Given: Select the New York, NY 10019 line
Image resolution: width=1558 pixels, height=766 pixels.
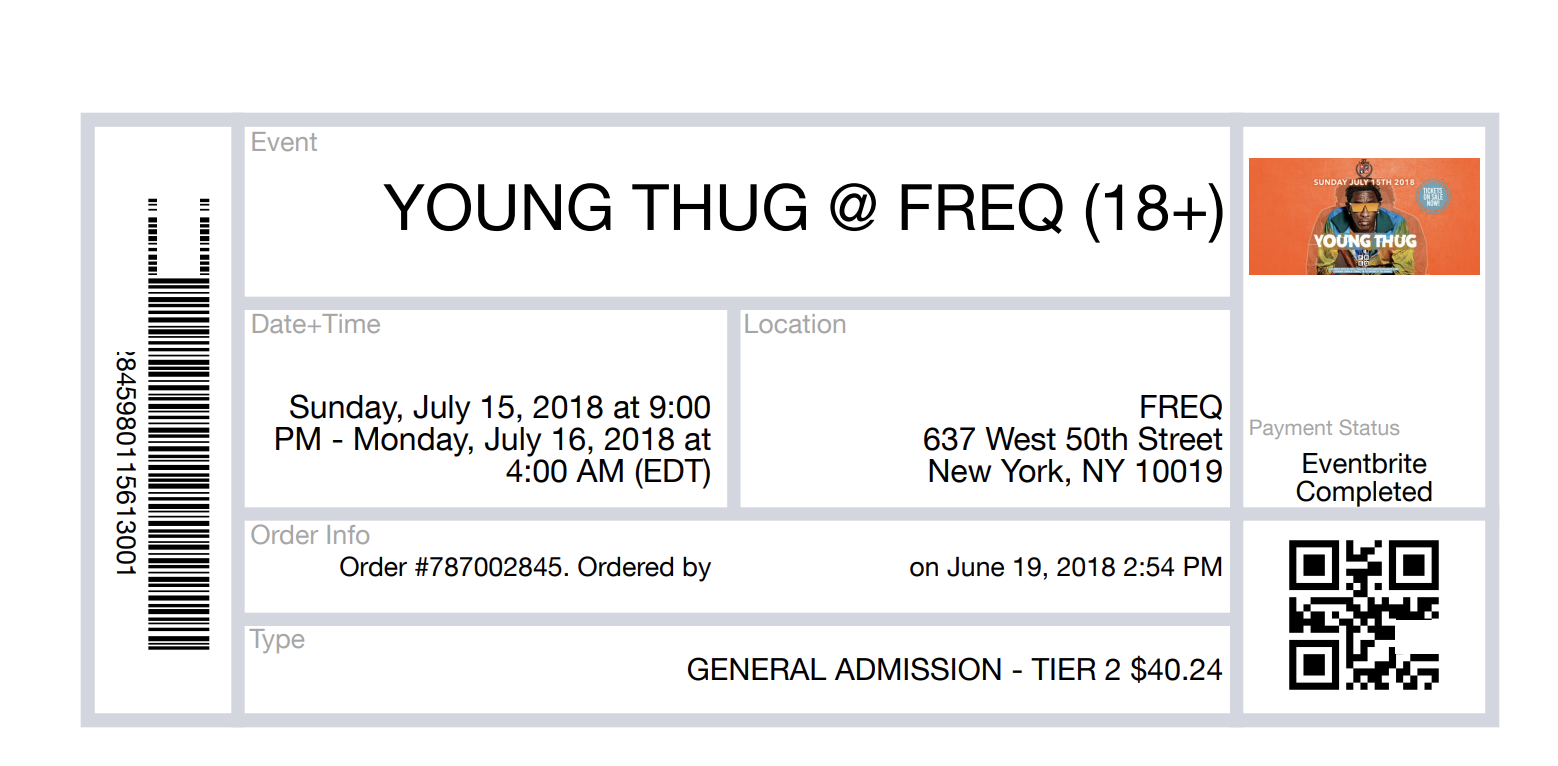Looking at the screenshot, I should coord(1075,471).
